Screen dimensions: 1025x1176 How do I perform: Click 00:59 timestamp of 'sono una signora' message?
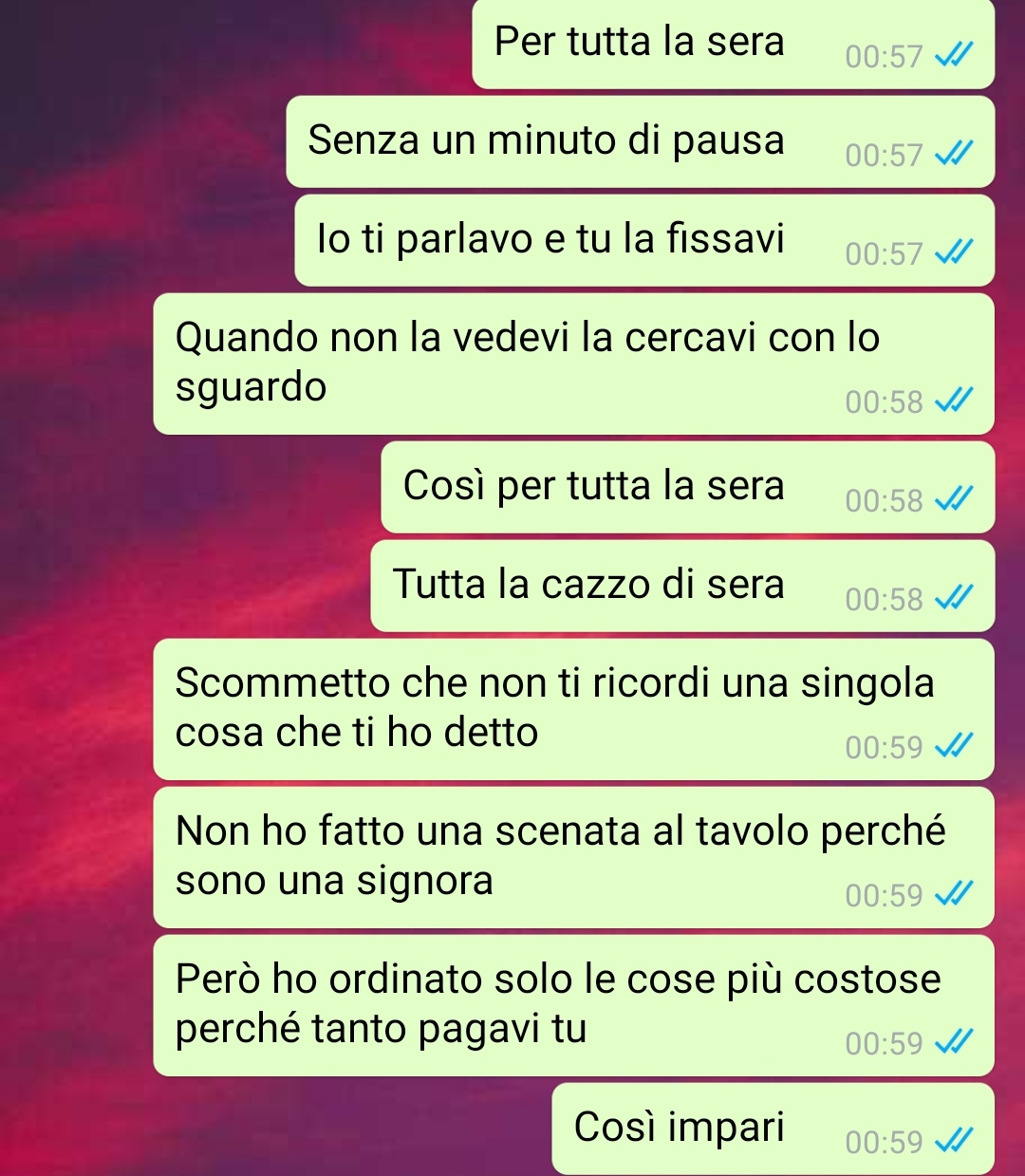[x=885, y=896]
